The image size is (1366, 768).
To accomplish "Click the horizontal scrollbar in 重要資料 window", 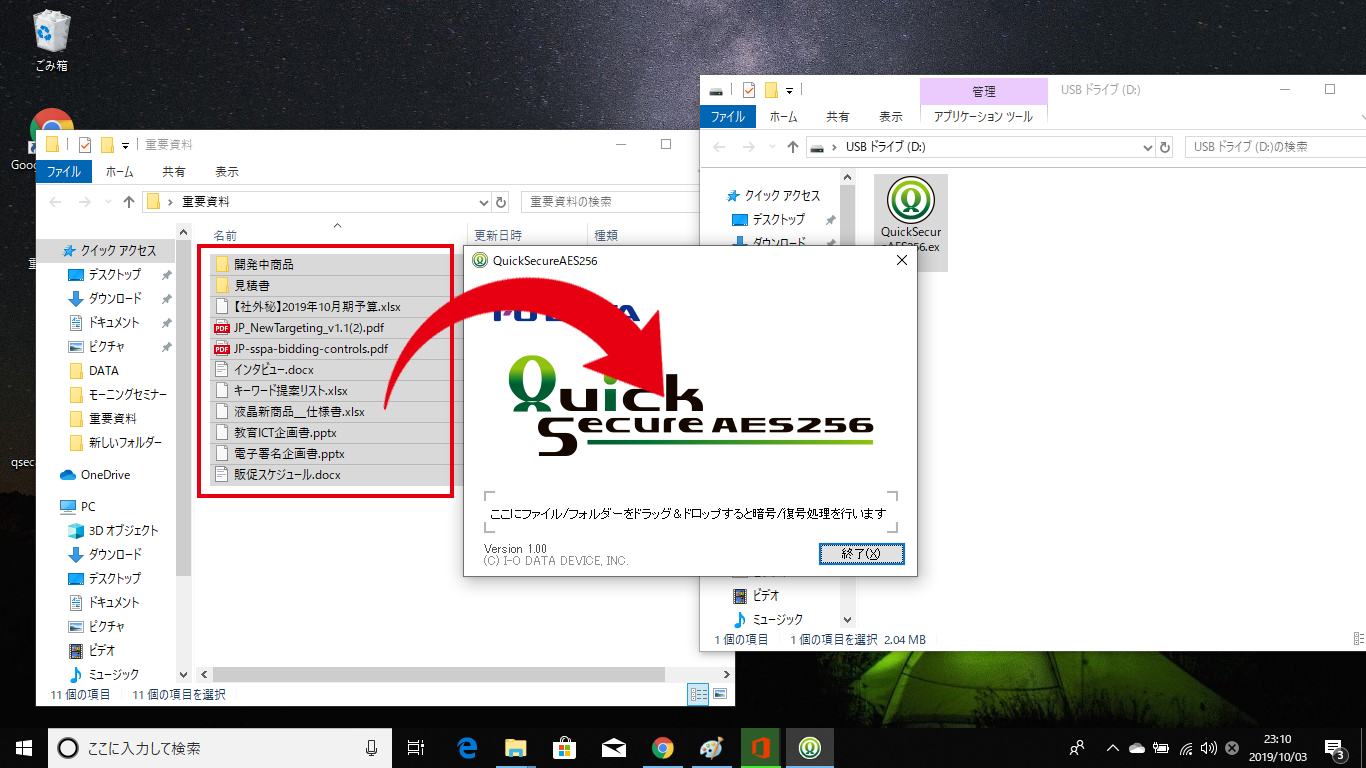I will [437, 675].
